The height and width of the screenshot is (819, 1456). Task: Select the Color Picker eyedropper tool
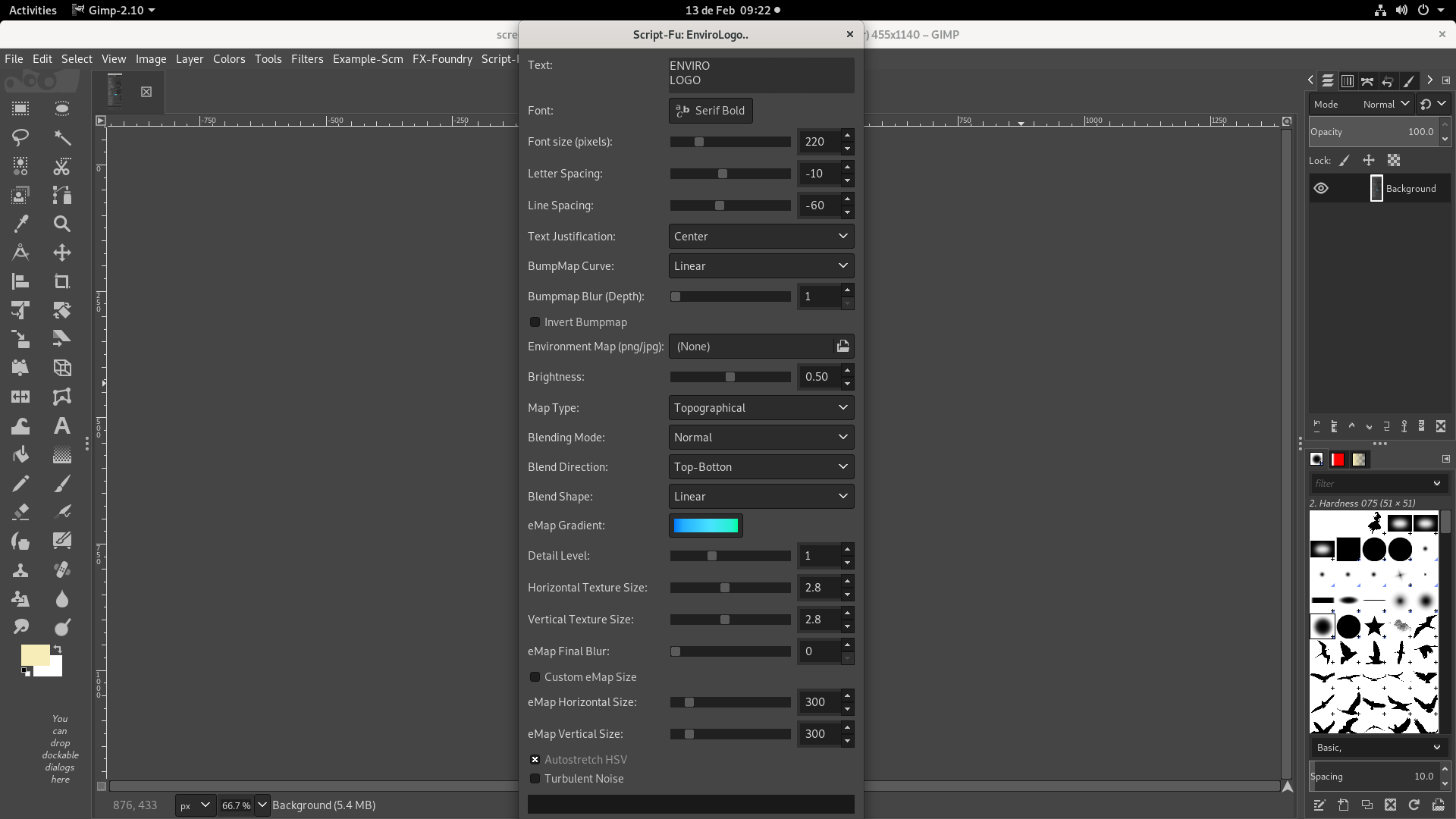[20, 224]
